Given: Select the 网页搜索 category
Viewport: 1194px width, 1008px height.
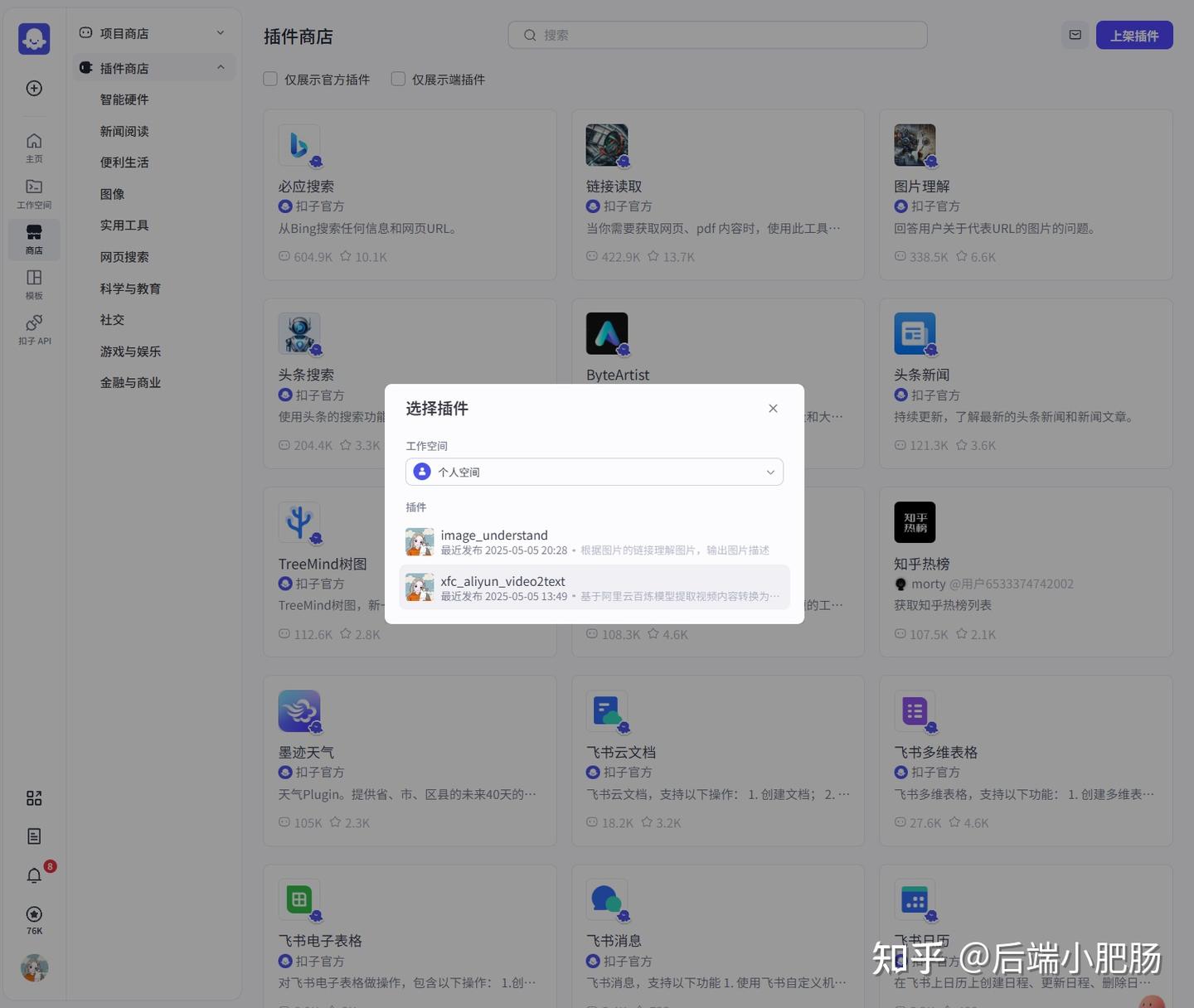Looking at the screenshot, I should [124, 257].
